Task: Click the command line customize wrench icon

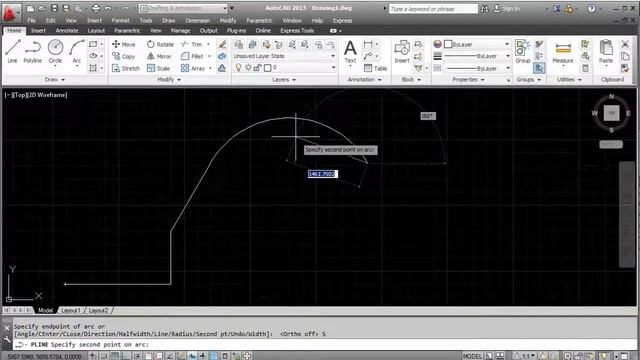Action: coord(7,339)
